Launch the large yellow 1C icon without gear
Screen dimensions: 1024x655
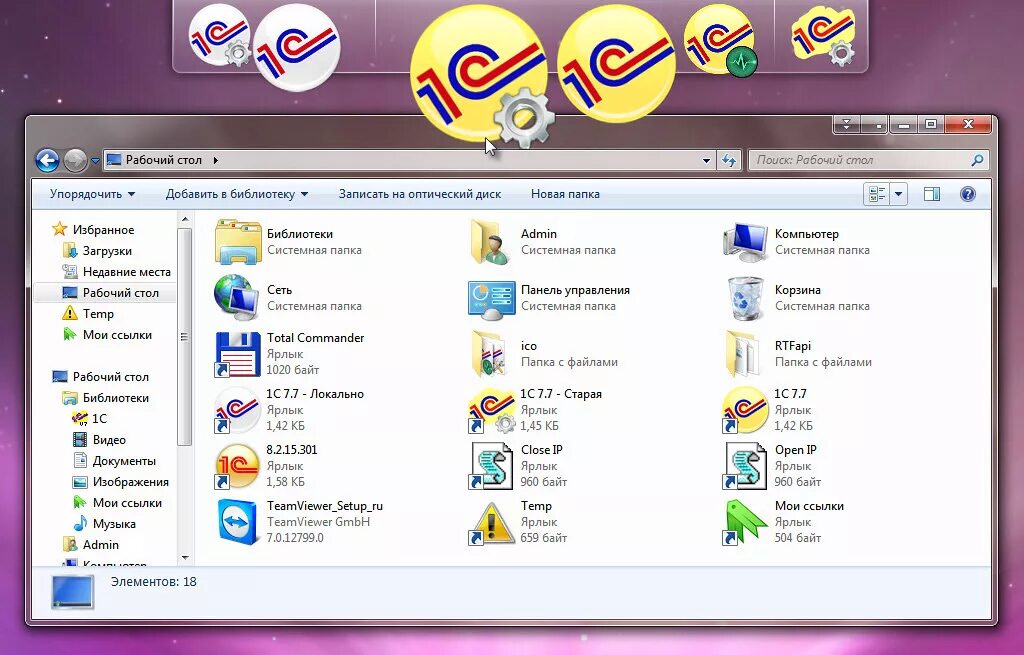(x=617, y=65)
